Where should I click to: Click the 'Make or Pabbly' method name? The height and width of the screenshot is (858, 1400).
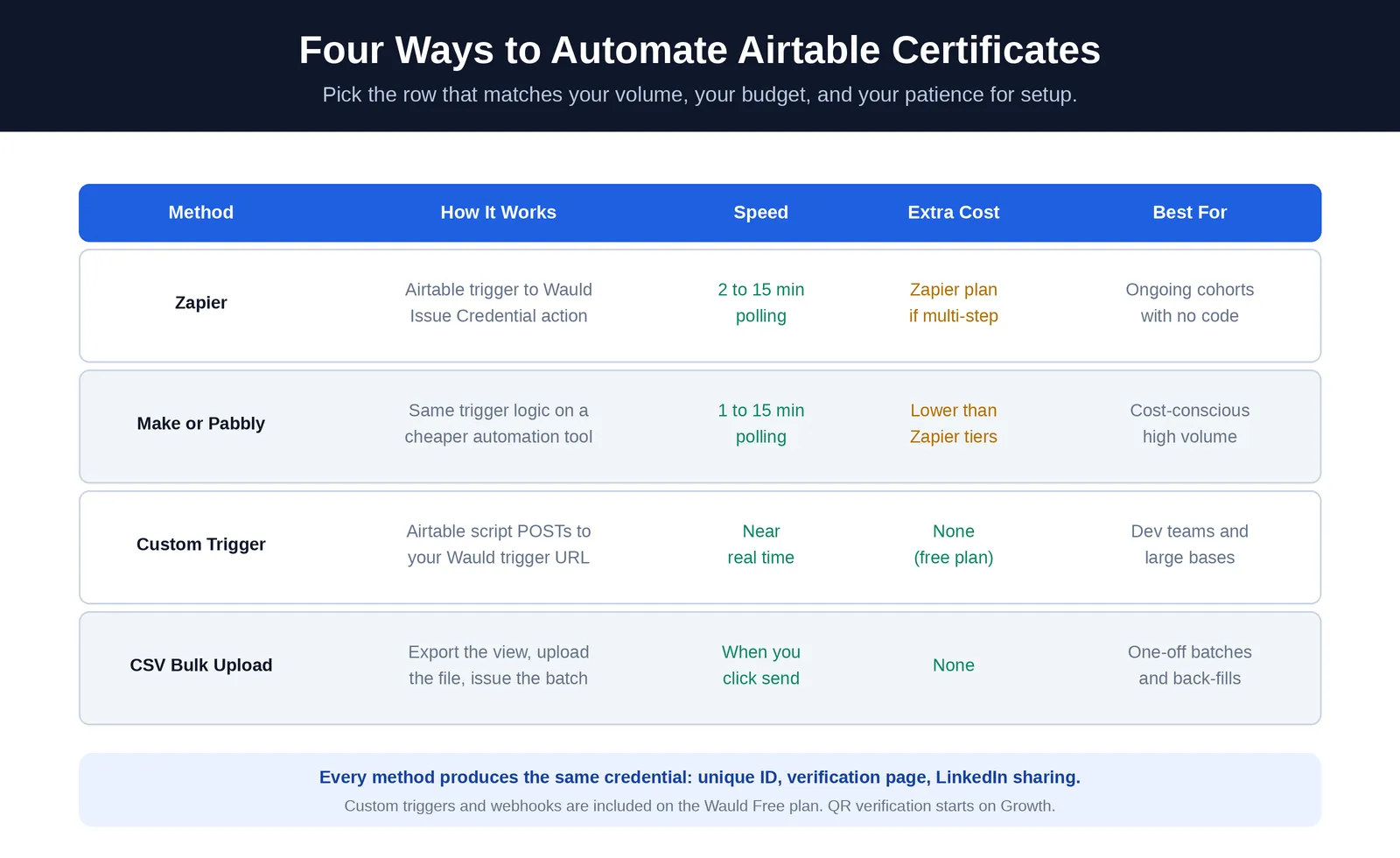[x=201, y=424]
